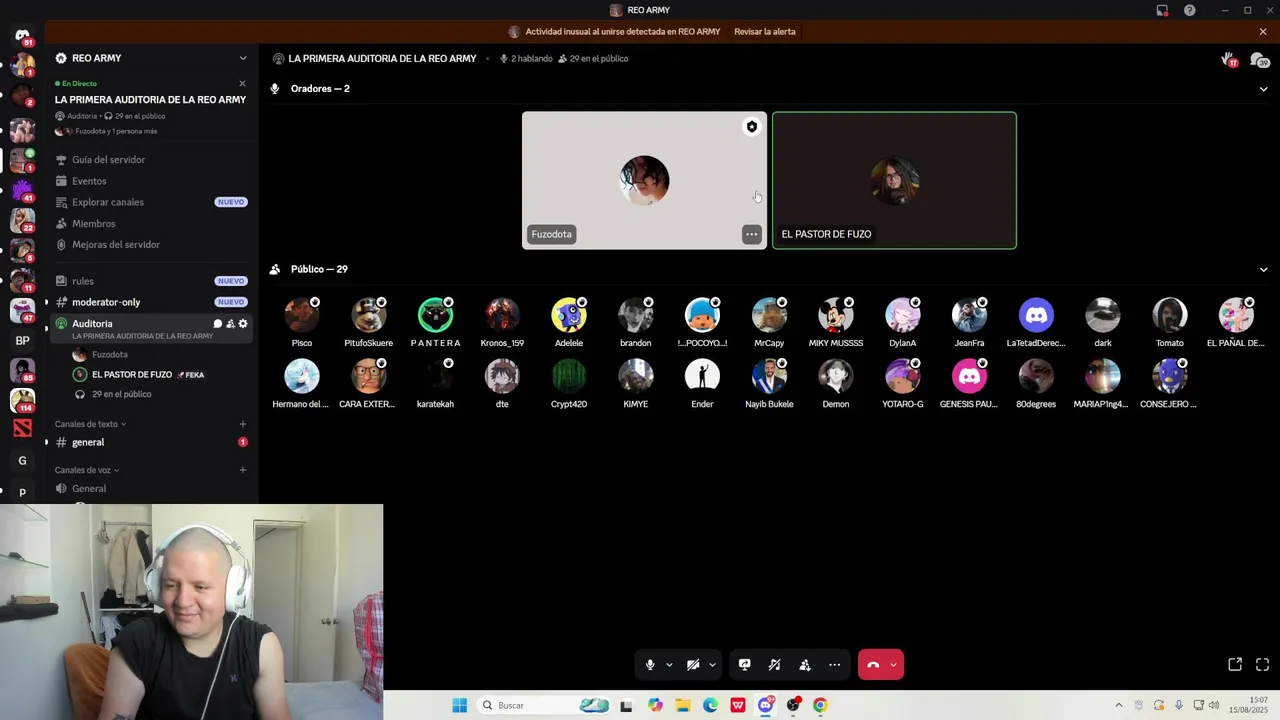Open Discord inbox icon in title bar
The image size is (1280, 720).
click(1162, 10)
